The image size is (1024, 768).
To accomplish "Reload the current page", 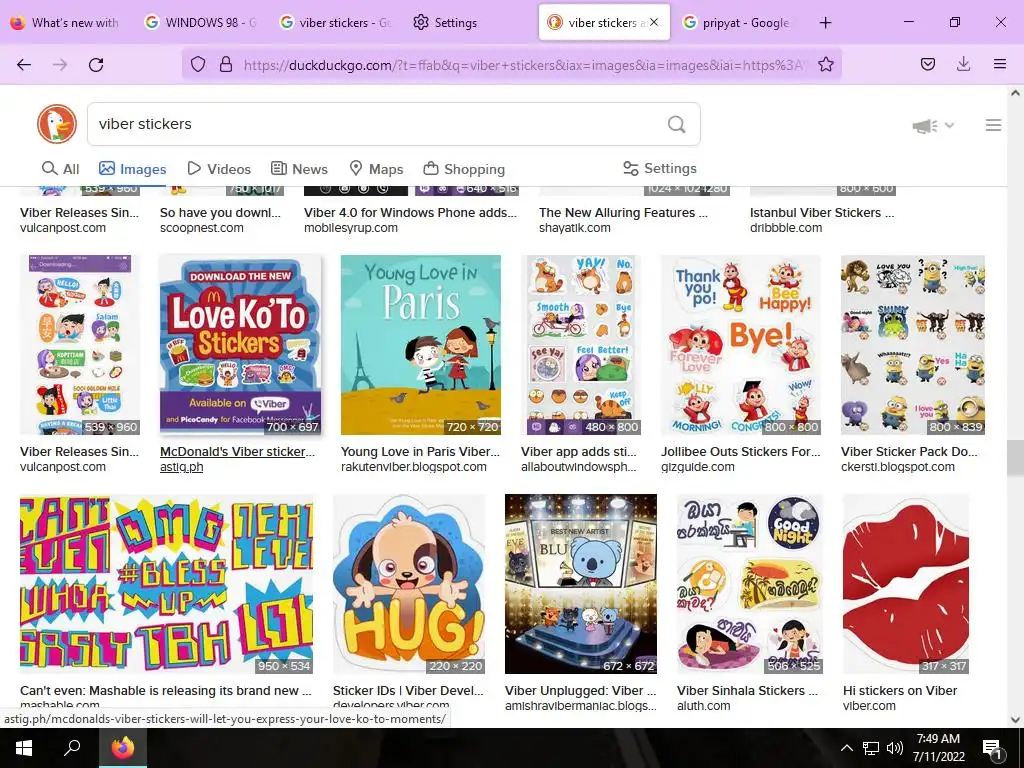I will pyautogui.click(x=96, y=64).
